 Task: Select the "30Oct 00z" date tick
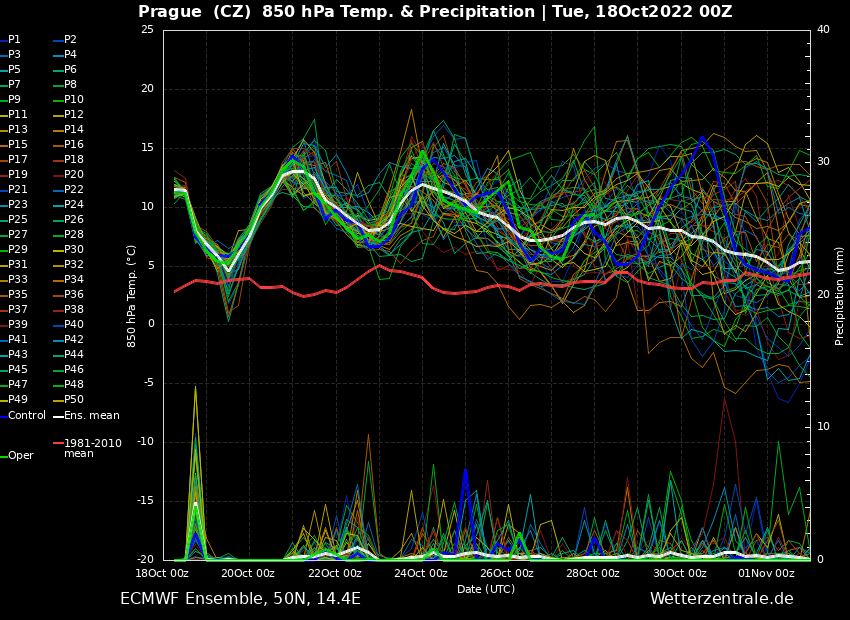[x=680, y=573]
